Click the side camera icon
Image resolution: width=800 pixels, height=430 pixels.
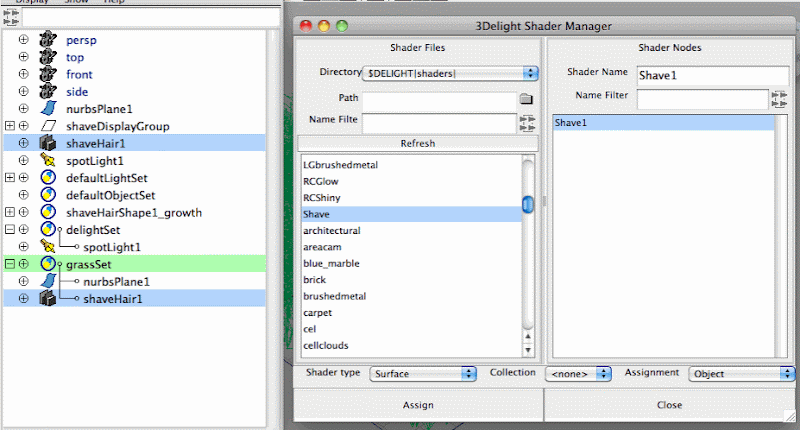[48, 91]
